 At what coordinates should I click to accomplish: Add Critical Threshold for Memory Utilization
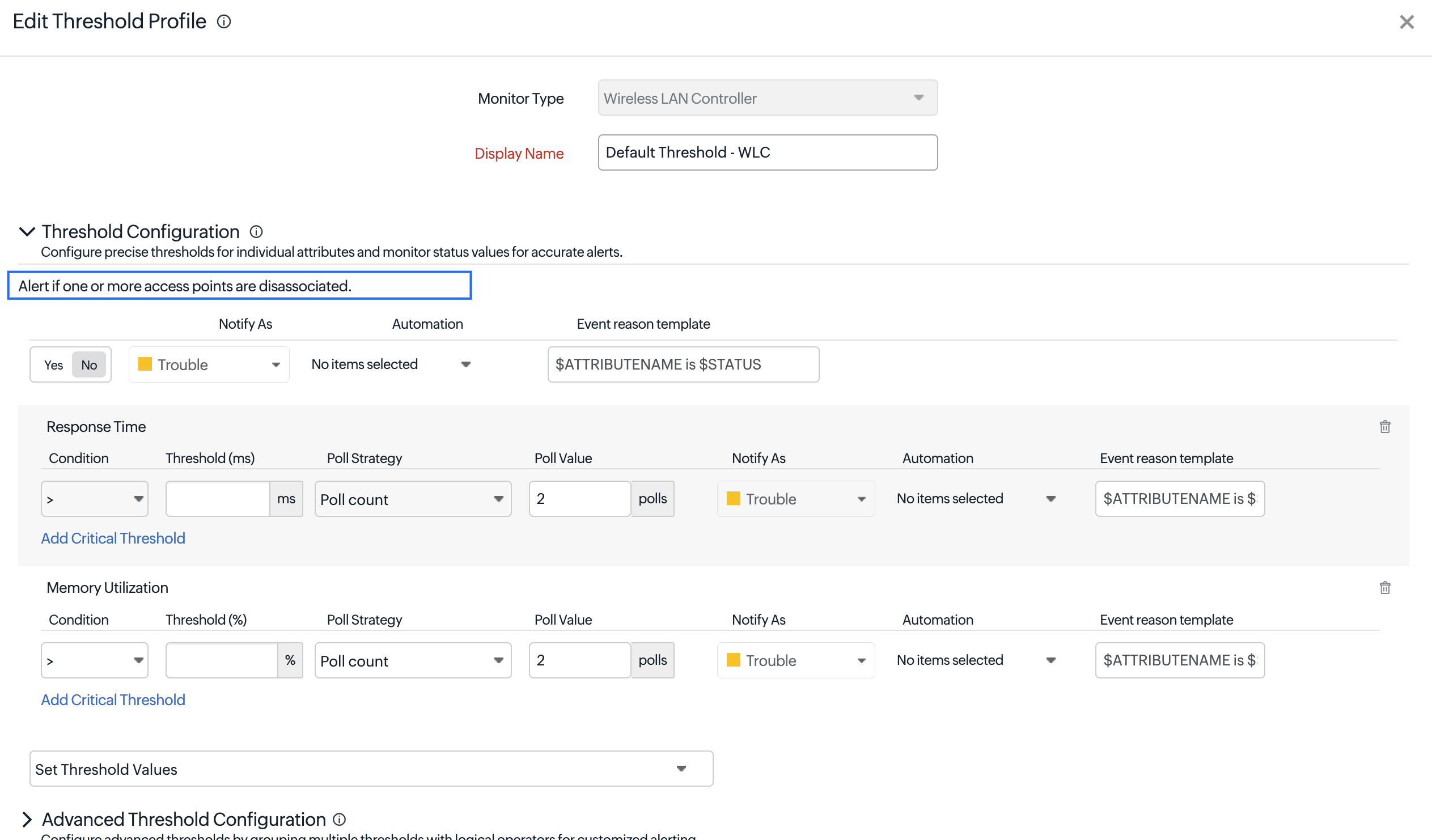(x=113, y=699)
